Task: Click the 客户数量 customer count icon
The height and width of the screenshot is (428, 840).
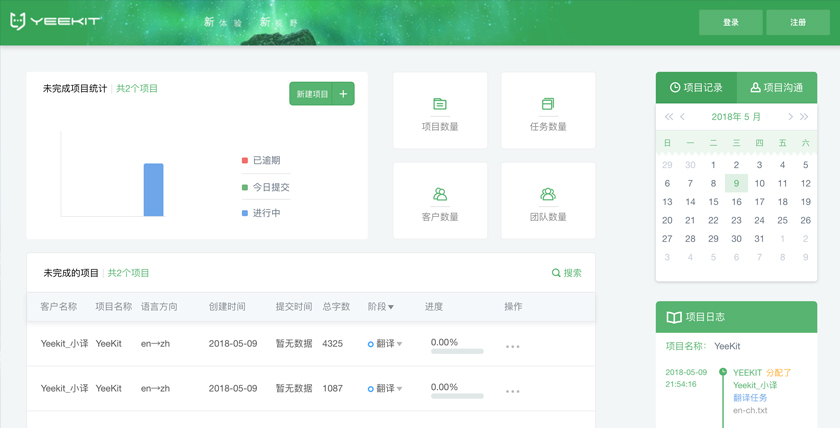Action: point(440,194)
